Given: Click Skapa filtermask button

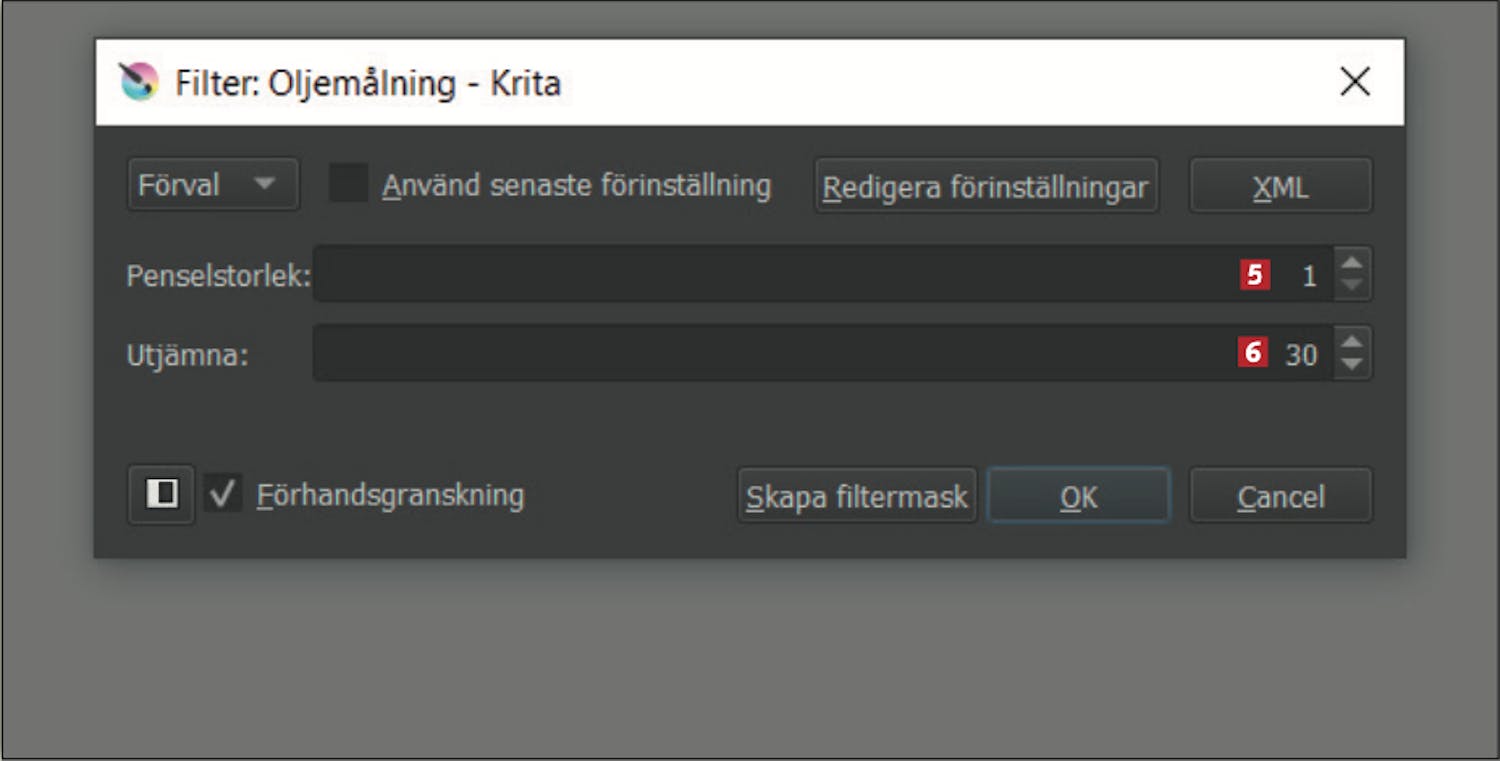Looking at the screenshot, I should coord(857,496).
